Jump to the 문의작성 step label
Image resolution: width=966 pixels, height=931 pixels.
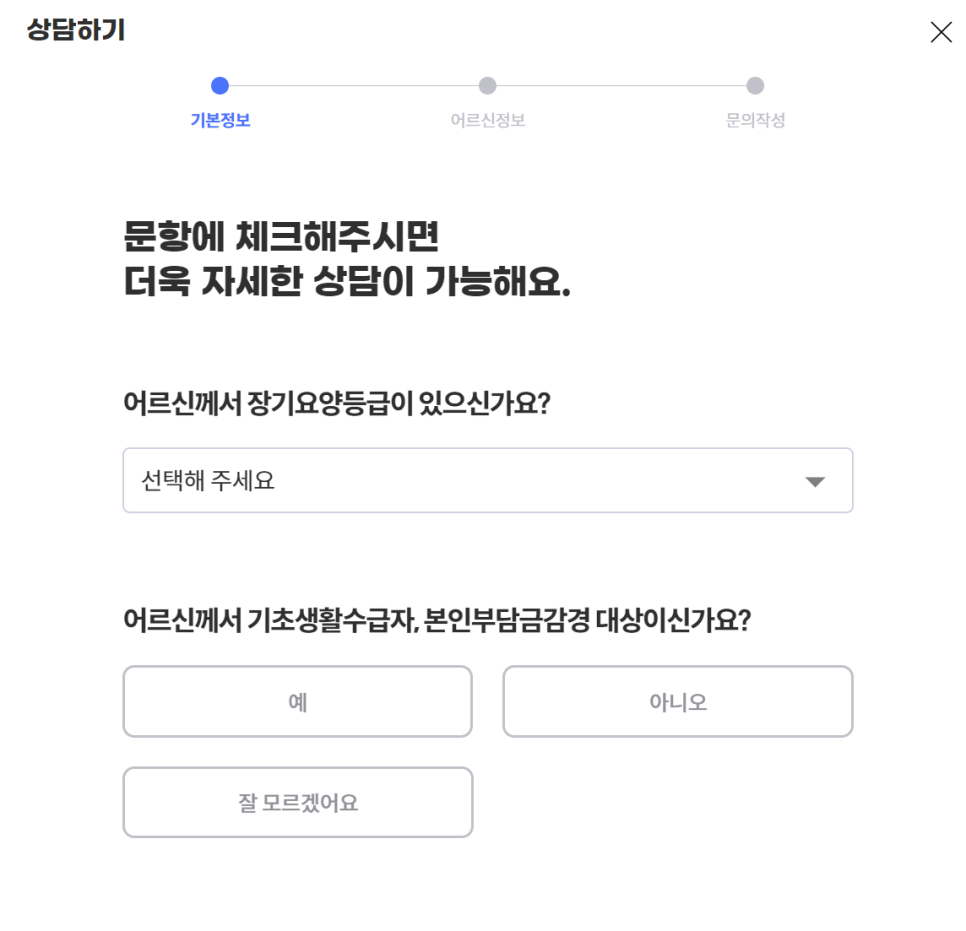coord(755,121)
